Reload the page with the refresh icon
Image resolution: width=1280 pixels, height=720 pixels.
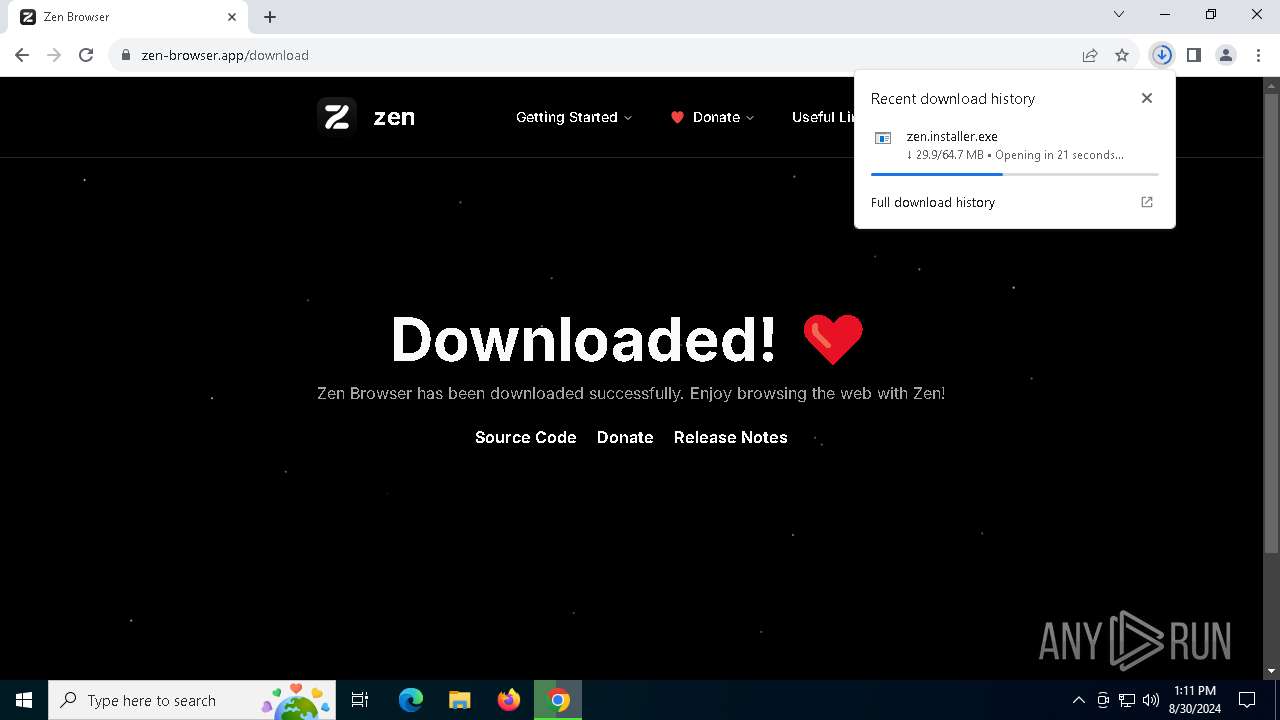[86, 55]
